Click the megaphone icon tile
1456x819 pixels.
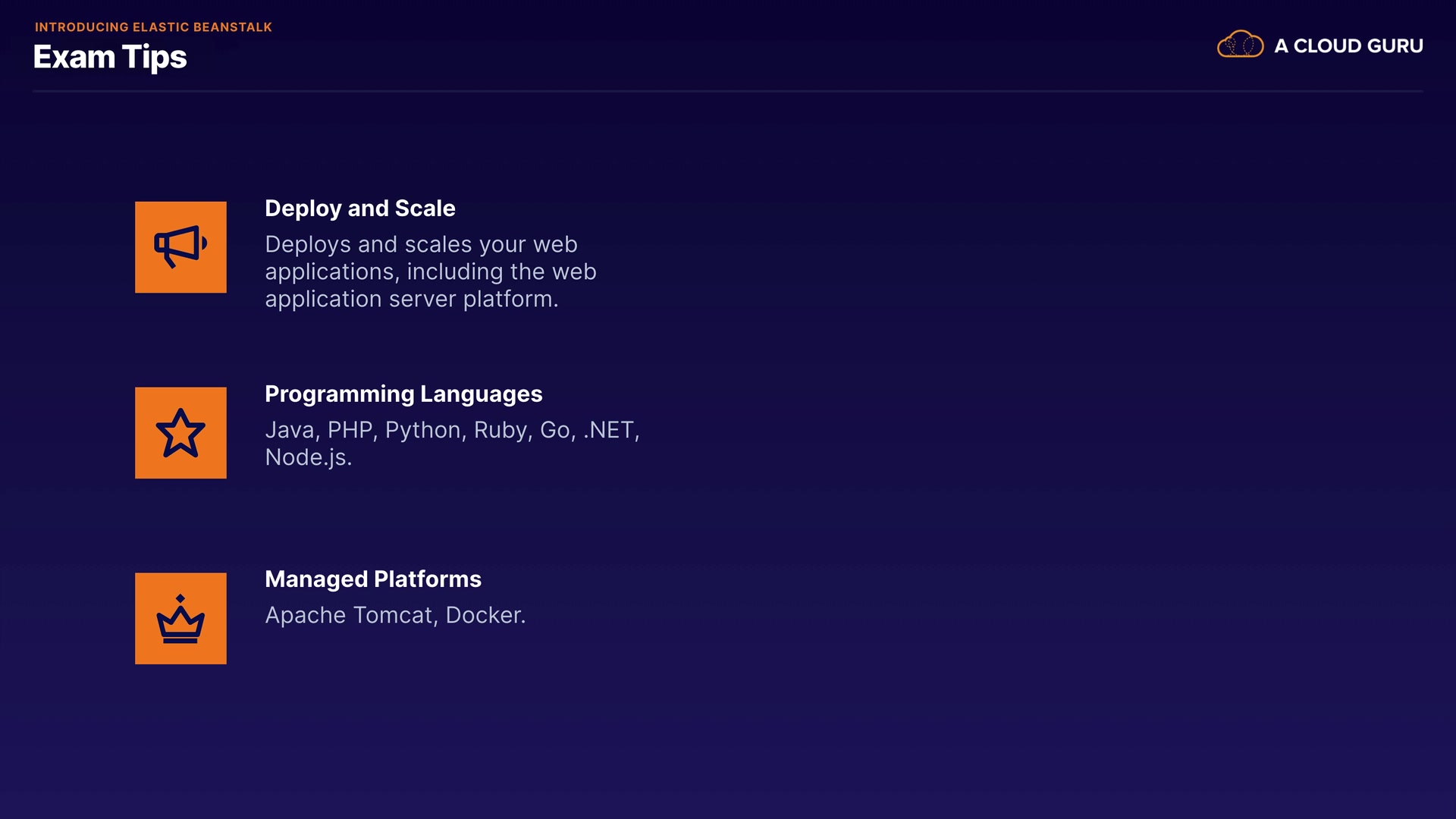pyautogui.click(x=180, y=247)
